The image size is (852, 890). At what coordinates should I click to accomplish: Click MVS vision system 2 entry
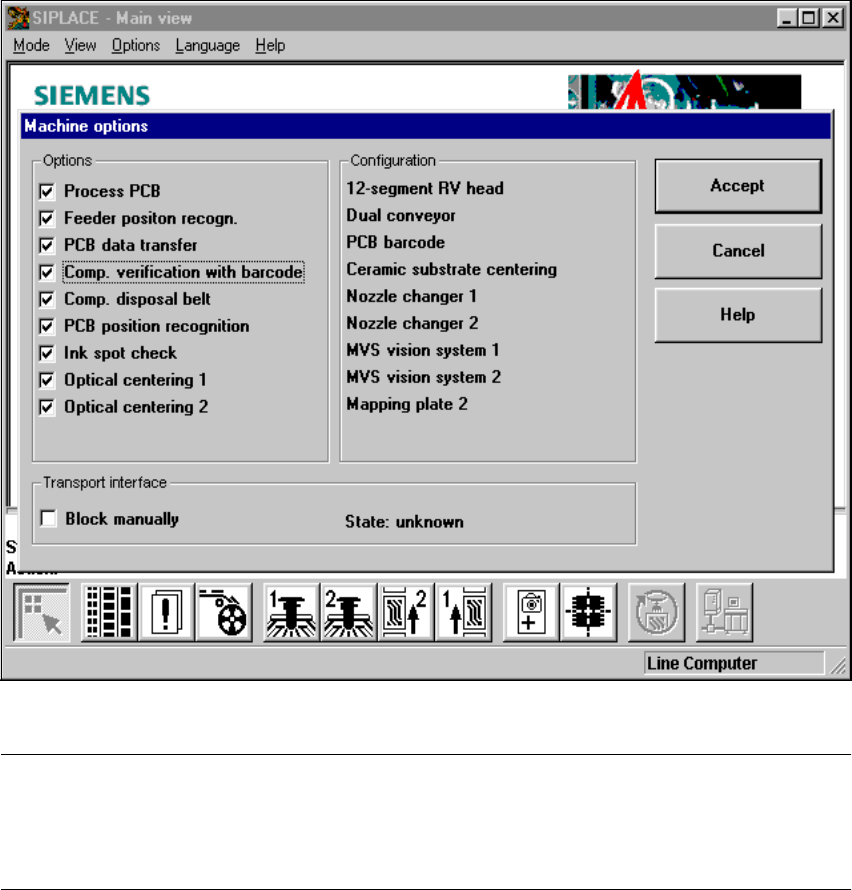click(423, 377)
